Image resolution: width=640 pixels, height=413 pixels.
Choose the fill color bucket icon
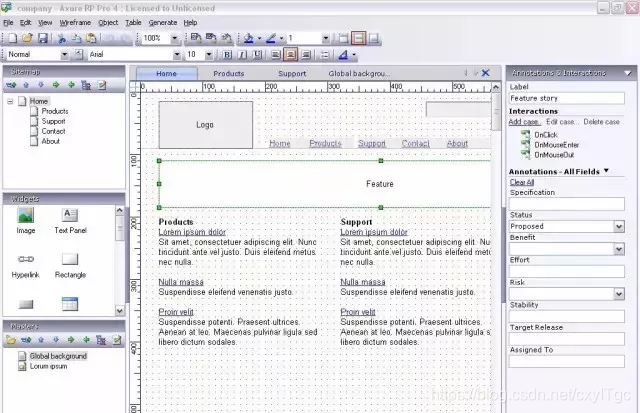click(249, 38)
